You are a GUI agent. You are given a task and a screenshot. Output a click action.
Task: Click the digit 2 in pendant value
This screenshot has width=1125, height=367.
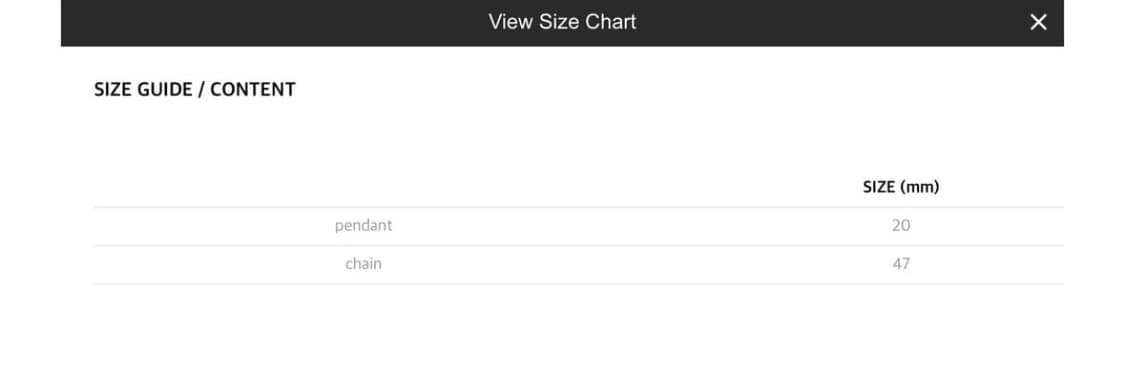coord(897,226)
